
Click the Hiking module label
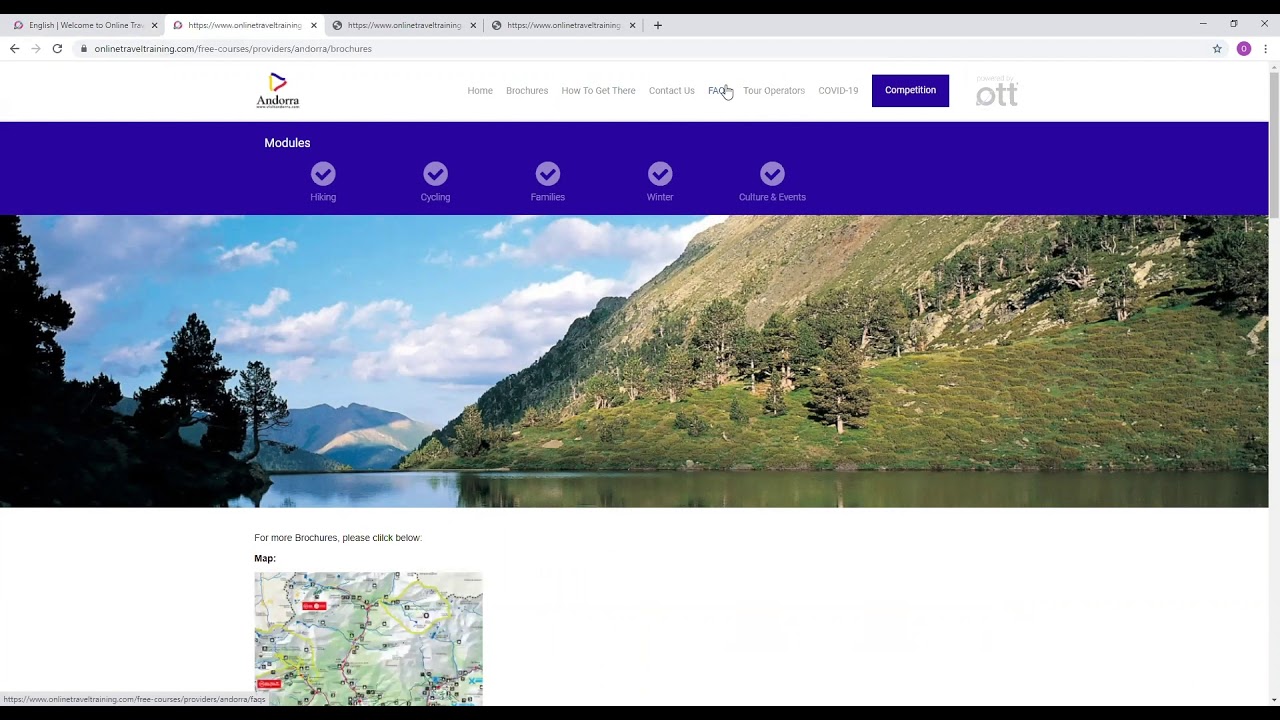pyautogui.click(x=323, y=197)
